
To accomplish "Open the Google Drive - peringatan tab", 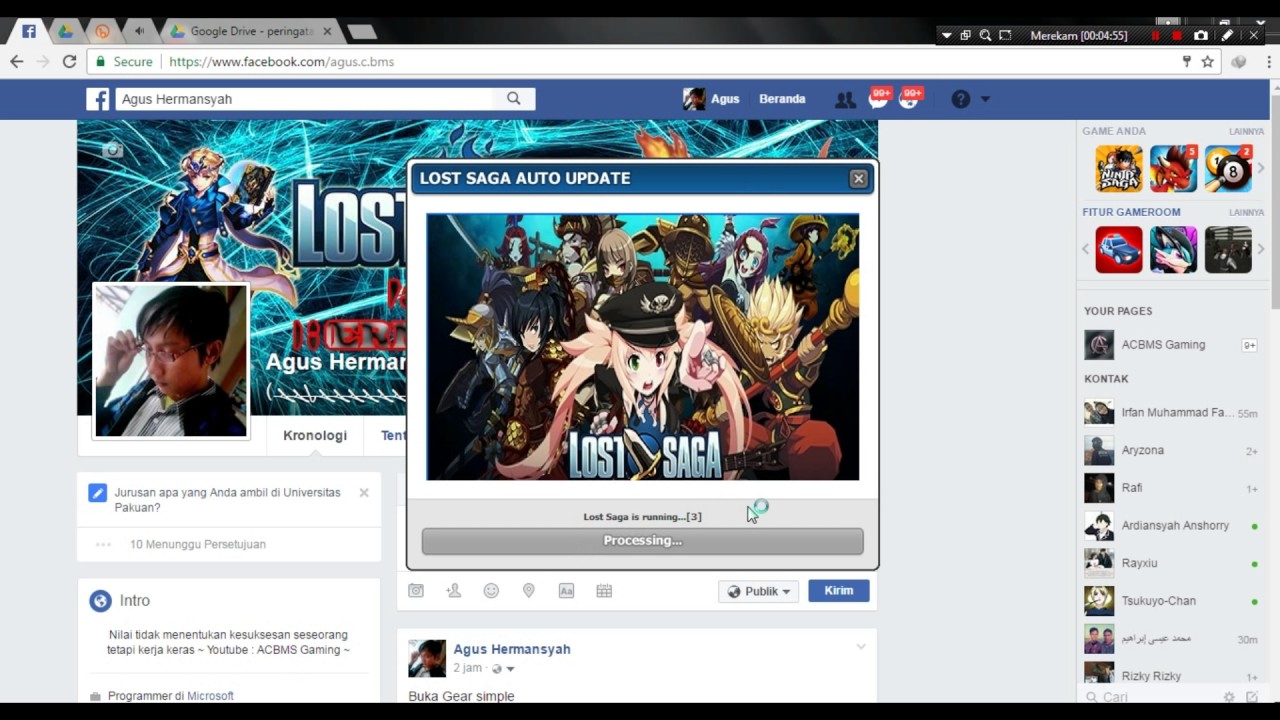I will (x=250, y=31).
